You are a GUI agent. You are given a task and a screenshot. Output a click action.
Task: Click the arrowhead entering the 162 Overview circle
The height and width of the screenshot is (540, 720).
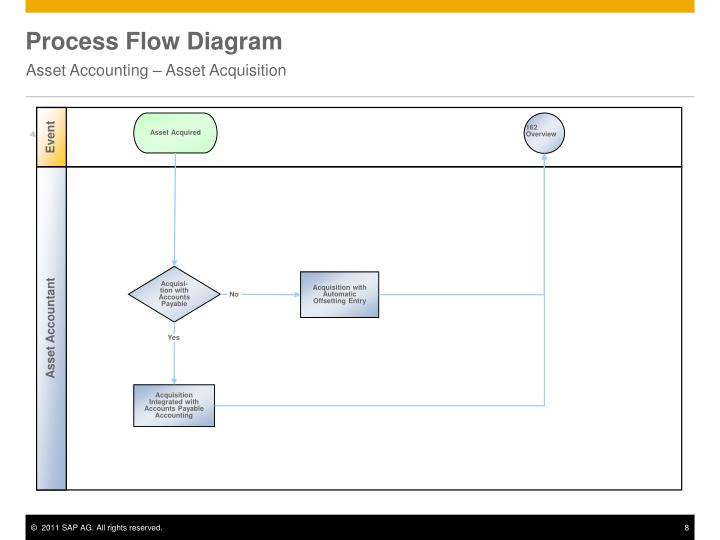[x=544, y=157]
